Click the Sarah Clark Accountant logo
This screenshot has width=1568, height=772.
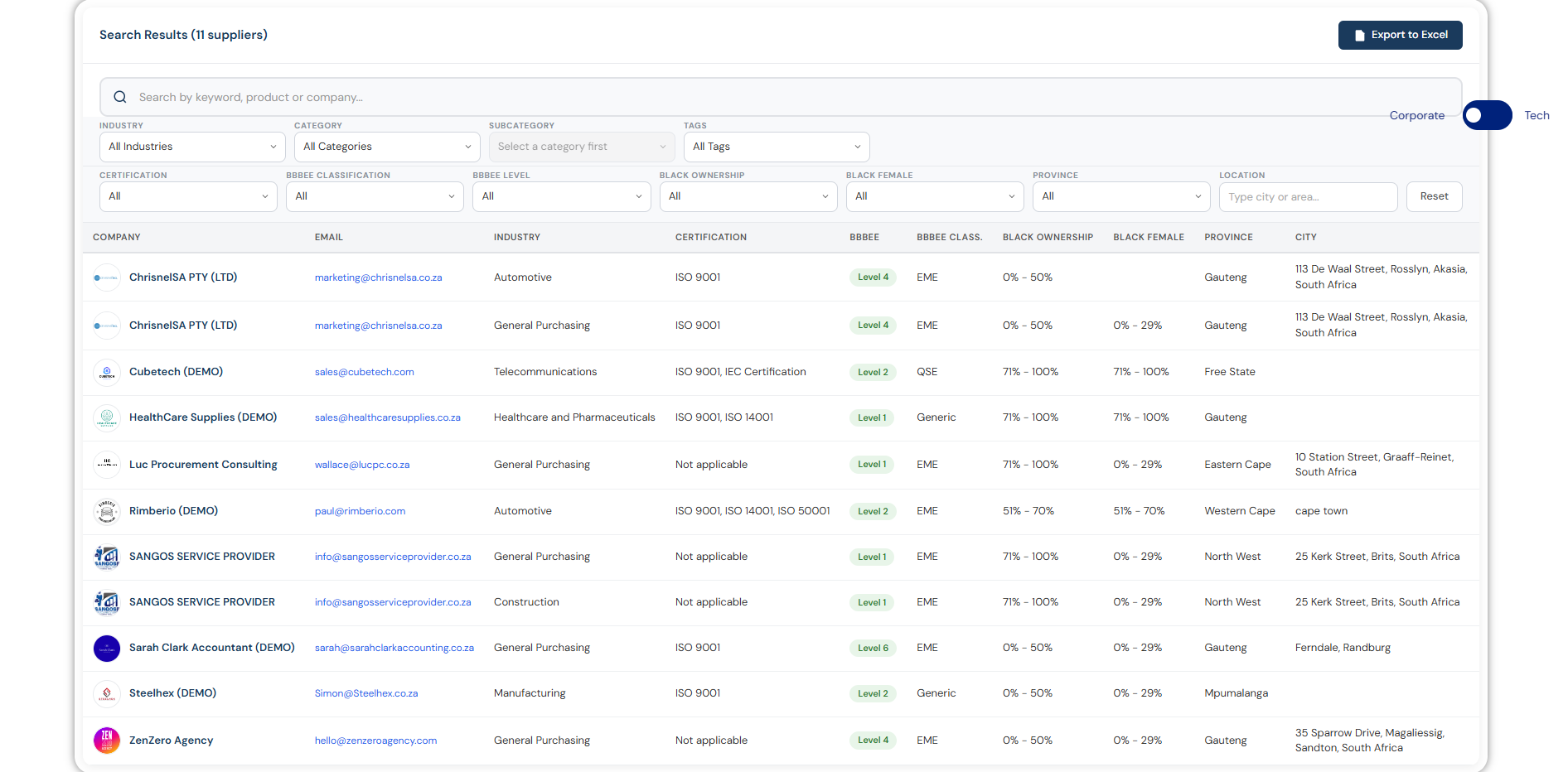(106, 648)
